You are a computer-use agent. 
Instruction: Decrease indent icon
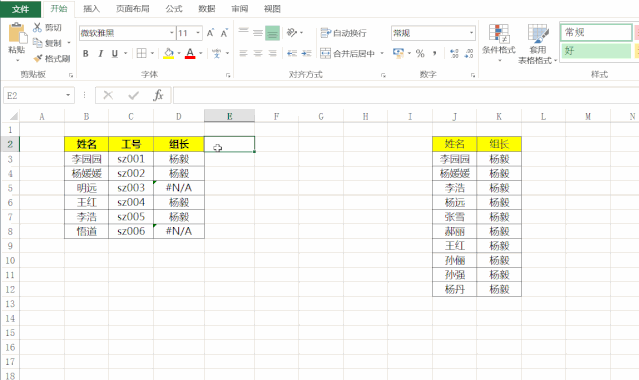click(x=292, y=53)
